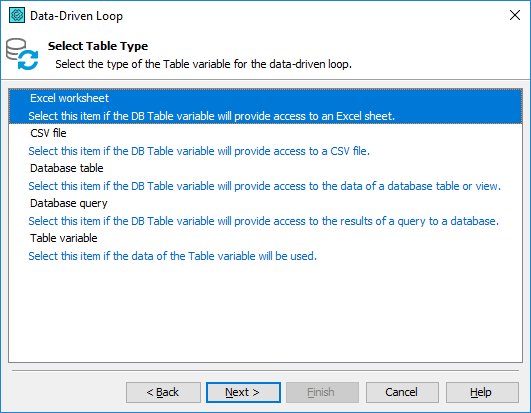
Task: Select the Table variable option
Action: coord(64,238)
